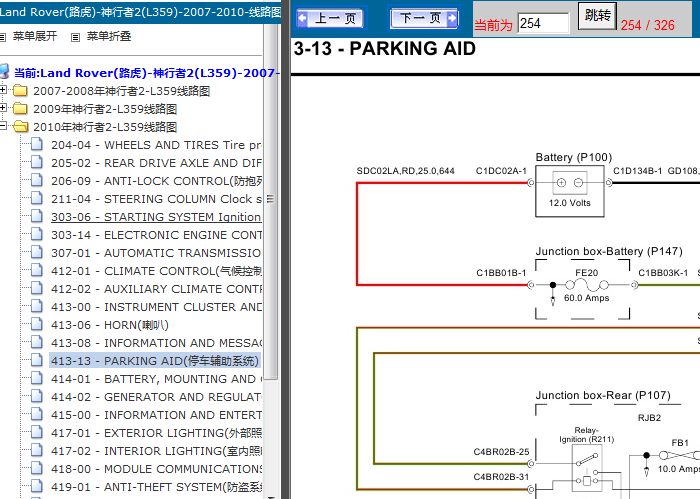The height and width of the screenshot is (499, 700).
Task: Click document icon of 412-01 entry
Action: point(37,270)
